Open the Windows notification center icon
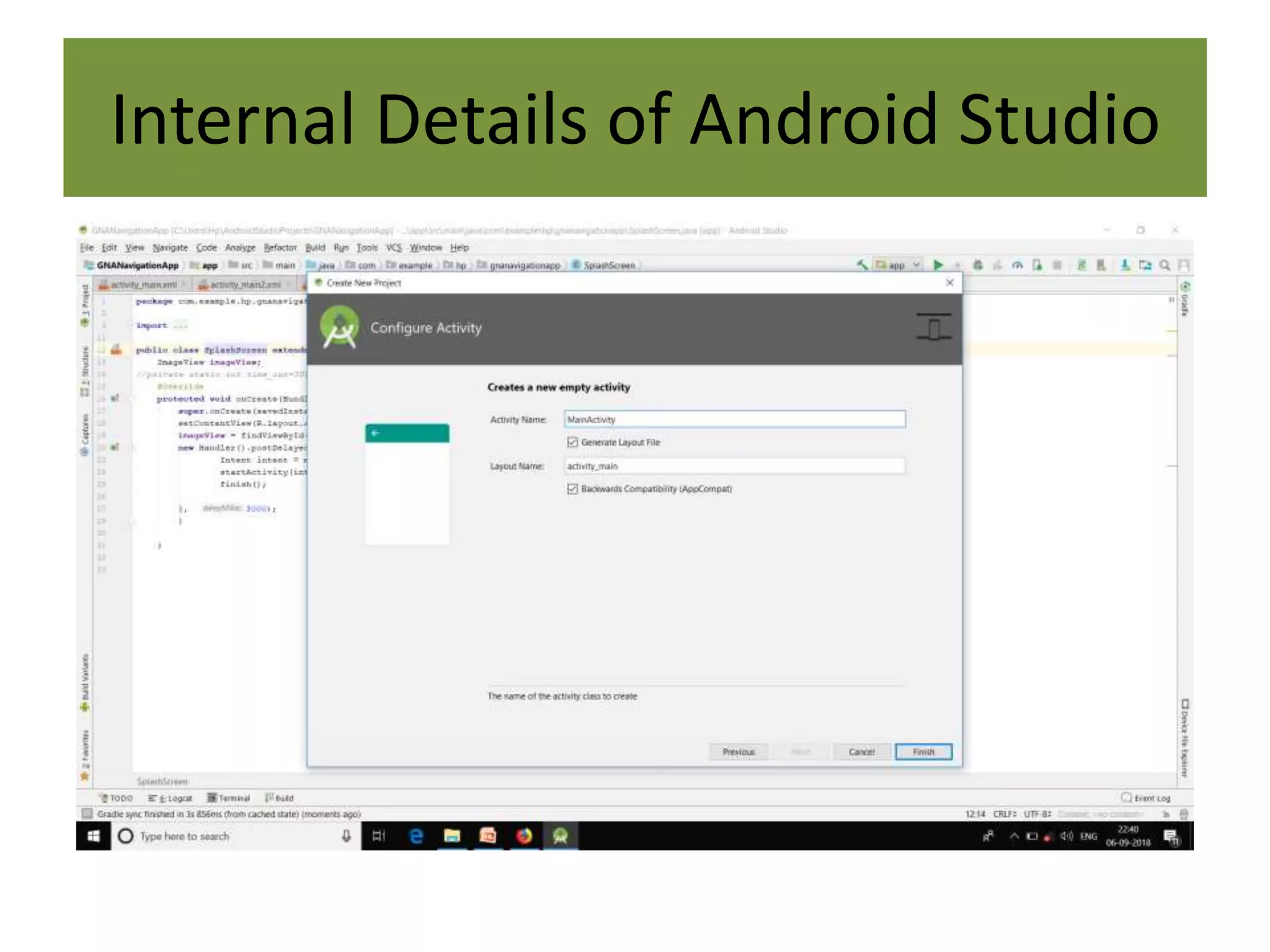Screen dimensions: 1270x952 tap(1171, 837)
